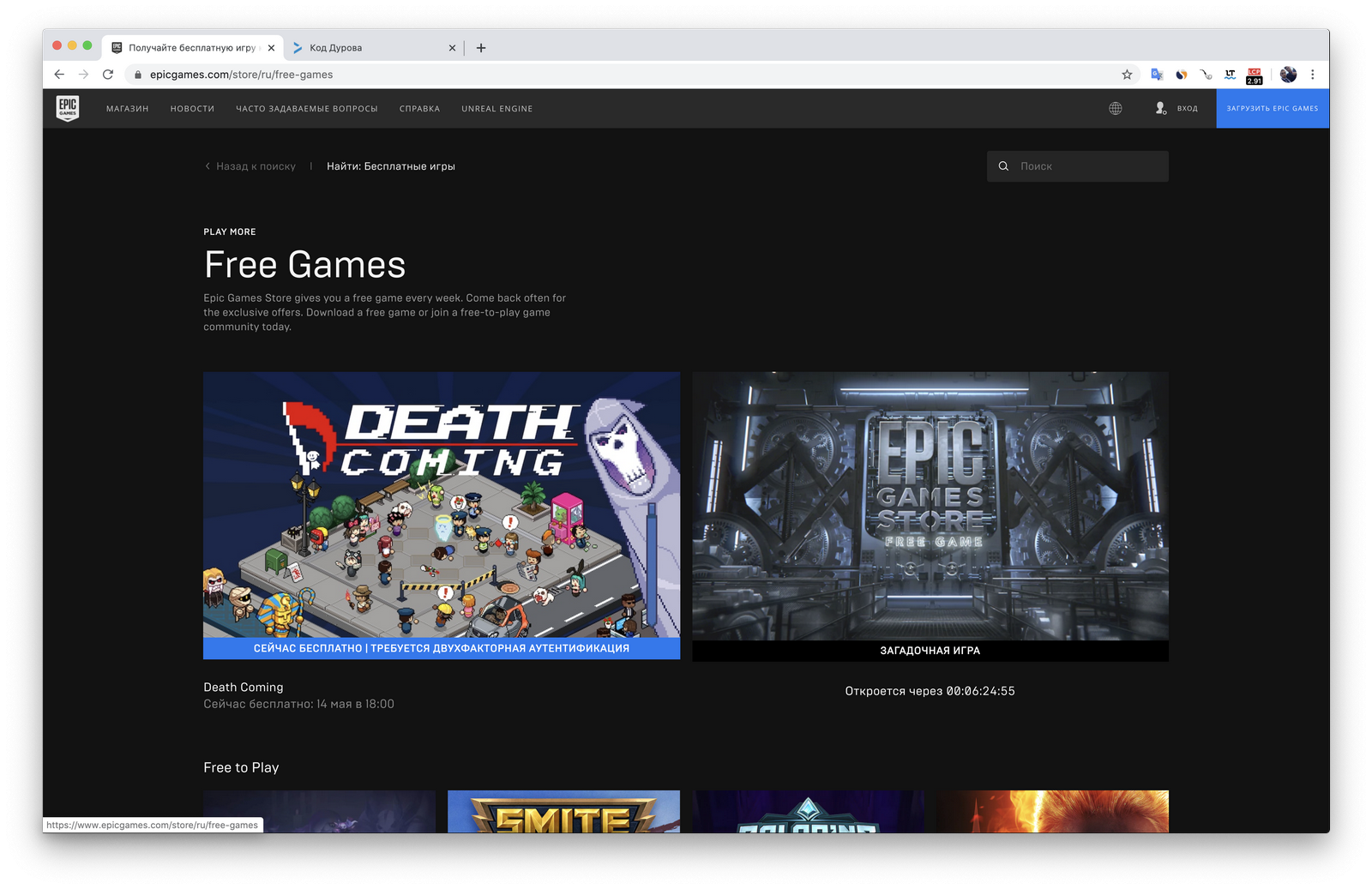Image resolution: width=1372 pixels, height=889 pixels.
Task: Click the СЕЙЧАС БЕСПЛАТНО blue banner
Action: pos(442,648)
